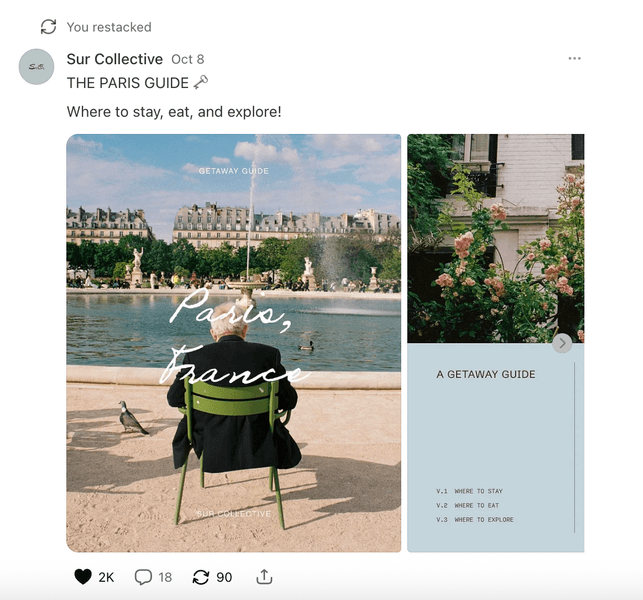Click the 90 restacks count
This screenshot has height=600, width=643.
[224, 577]
